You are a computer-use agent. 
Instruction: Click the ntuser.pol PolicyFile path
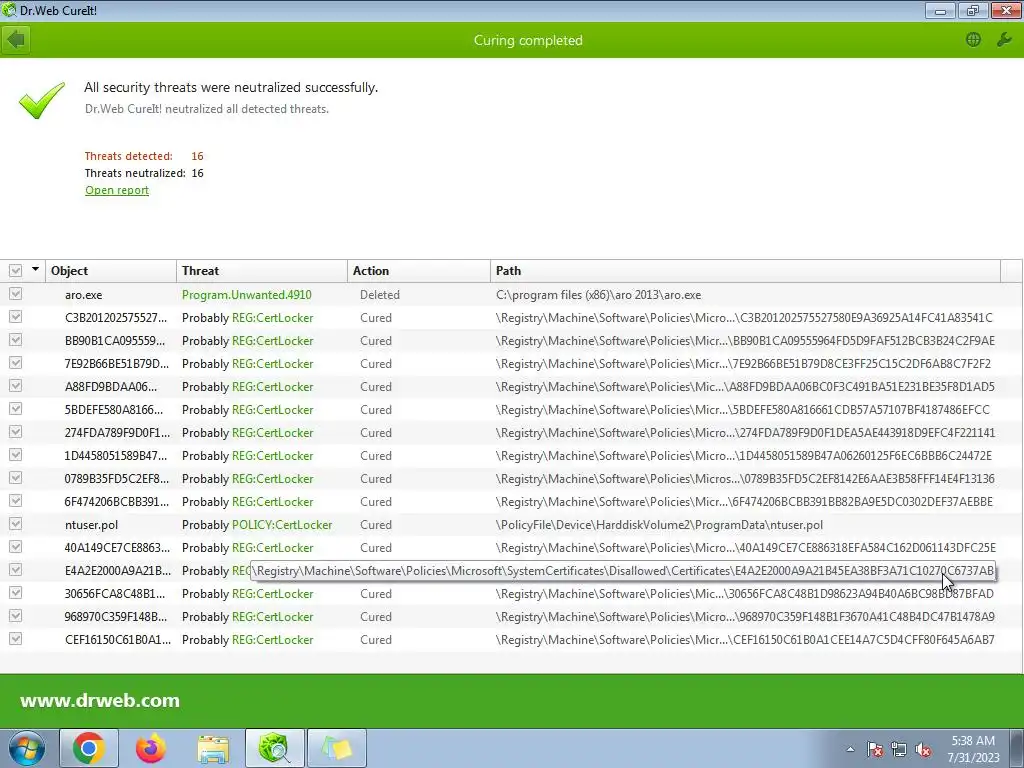click(659, 524)
